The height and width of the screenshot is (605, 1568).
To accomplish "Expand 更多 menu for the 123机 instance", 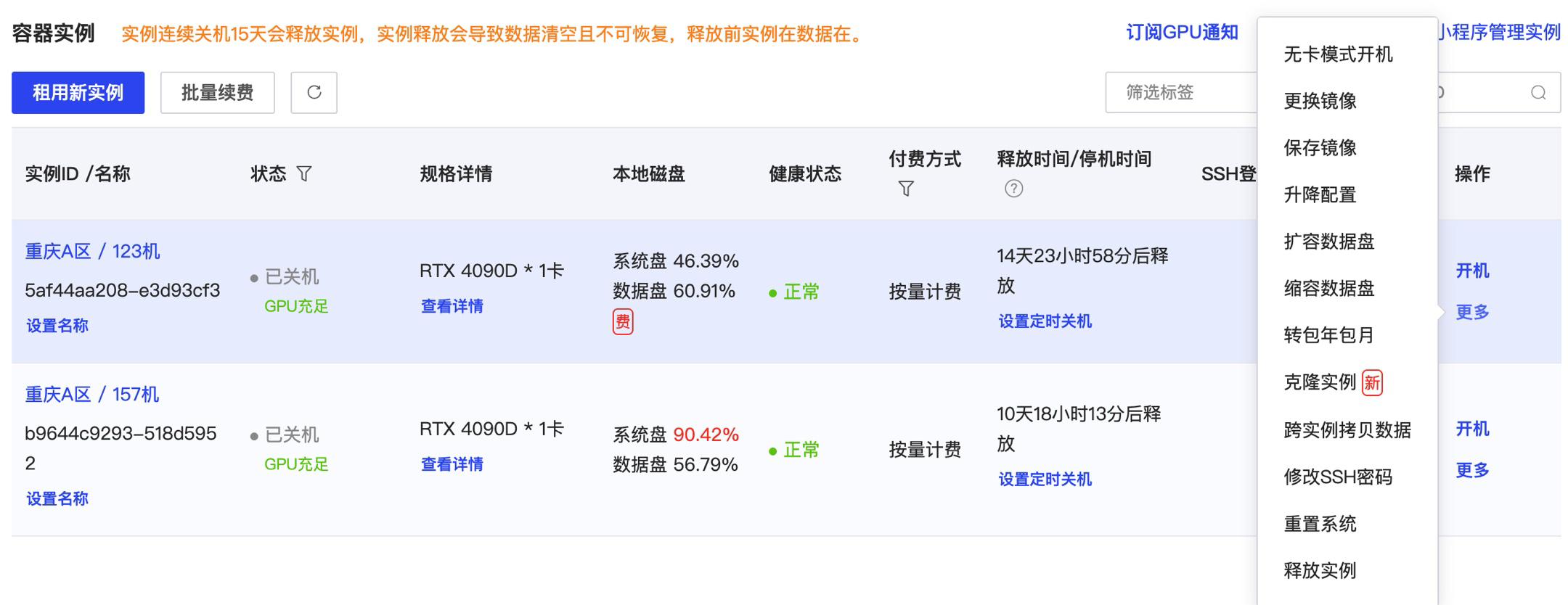I will [1471, 312].
